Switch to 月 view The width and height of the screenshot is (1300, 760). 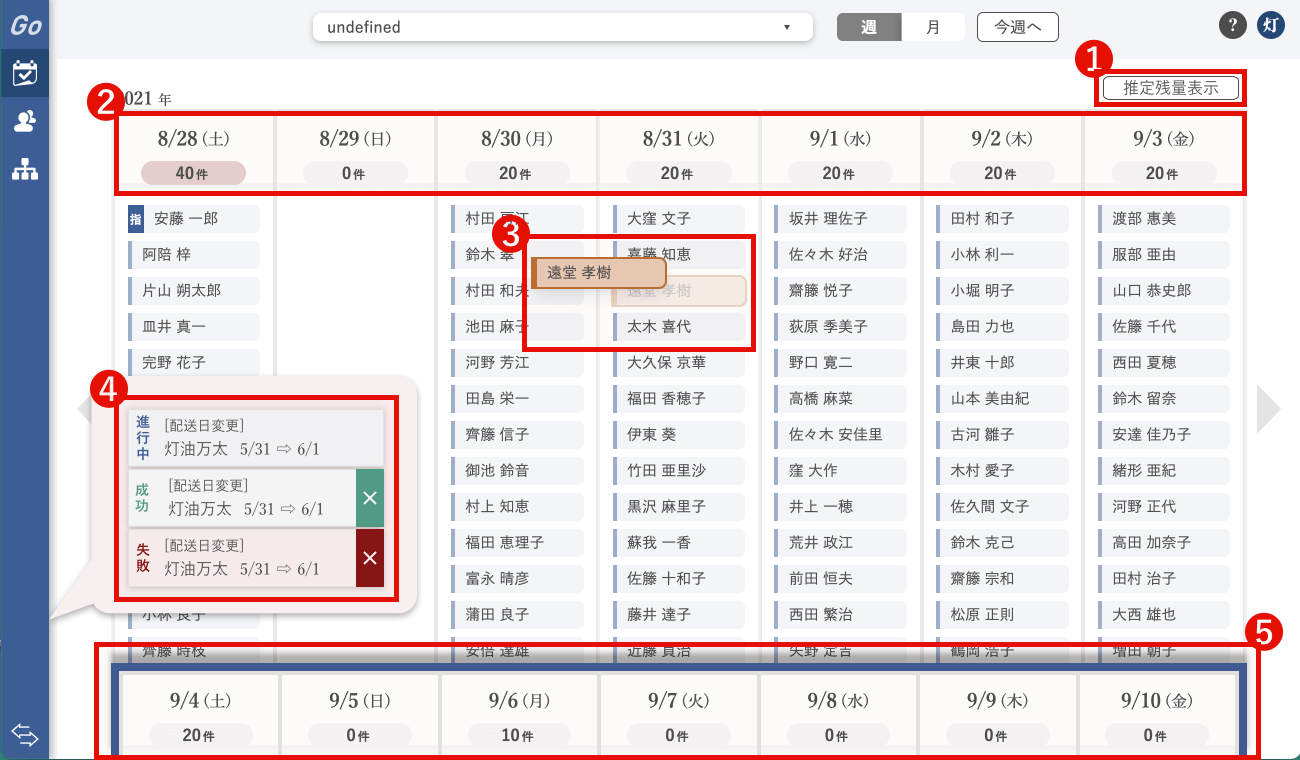(x=933, y=27)
